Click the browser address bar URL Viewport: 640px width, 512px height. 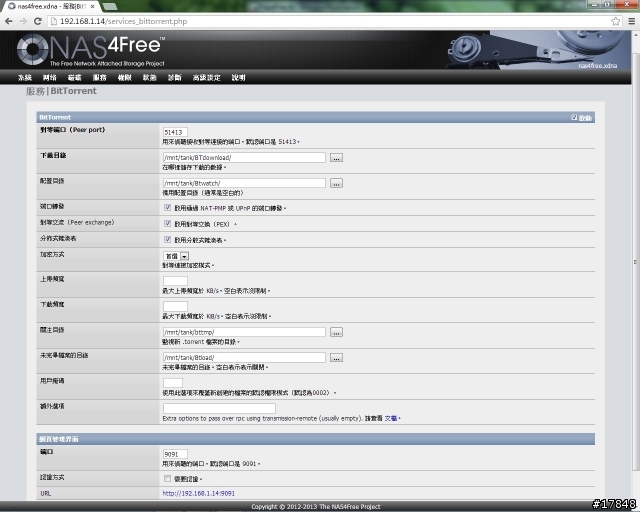[124, 21]
